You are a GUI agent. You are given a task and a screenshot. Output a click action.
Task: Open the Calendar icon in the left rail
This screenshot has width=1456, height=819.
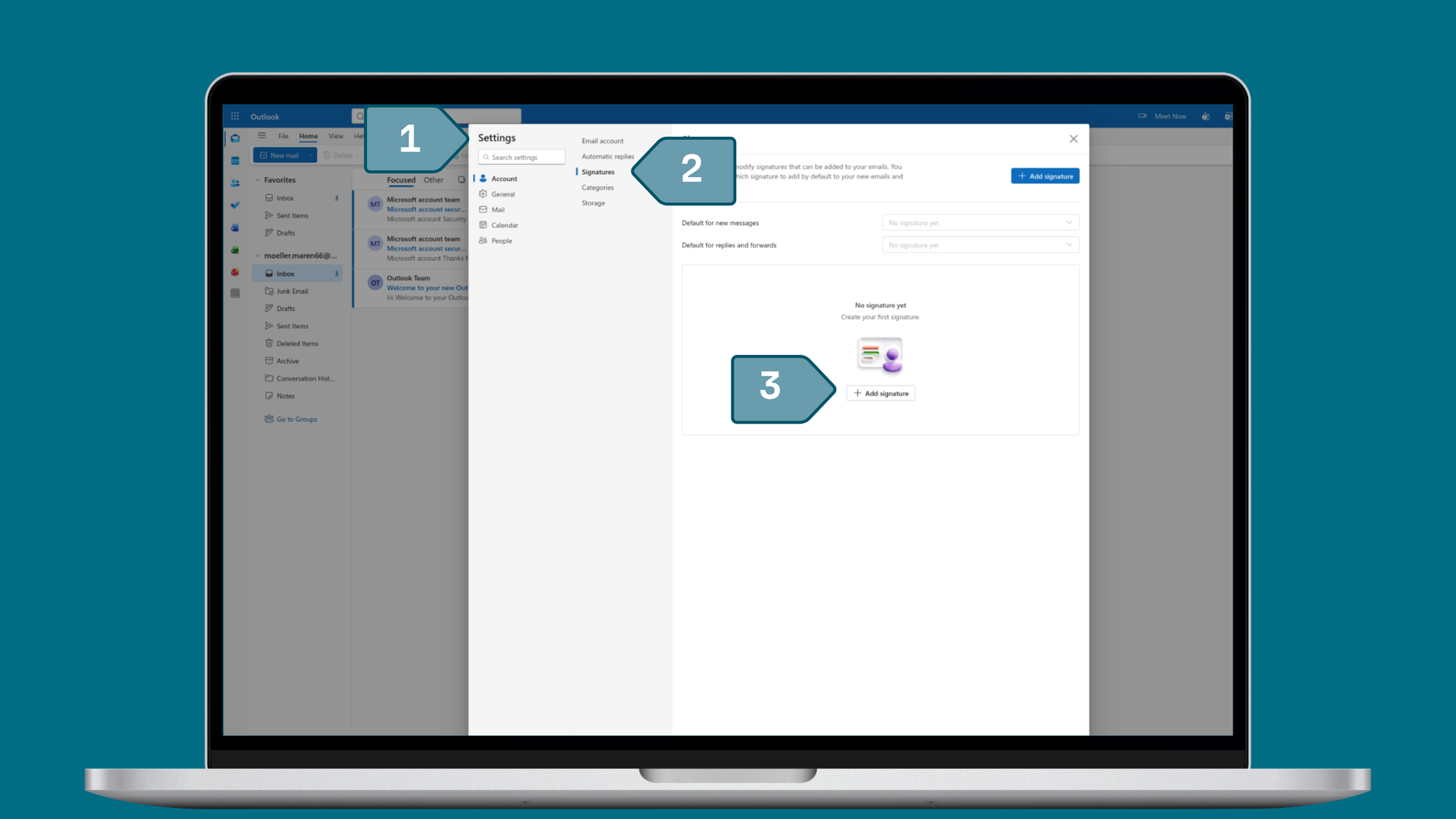point(235,160)
